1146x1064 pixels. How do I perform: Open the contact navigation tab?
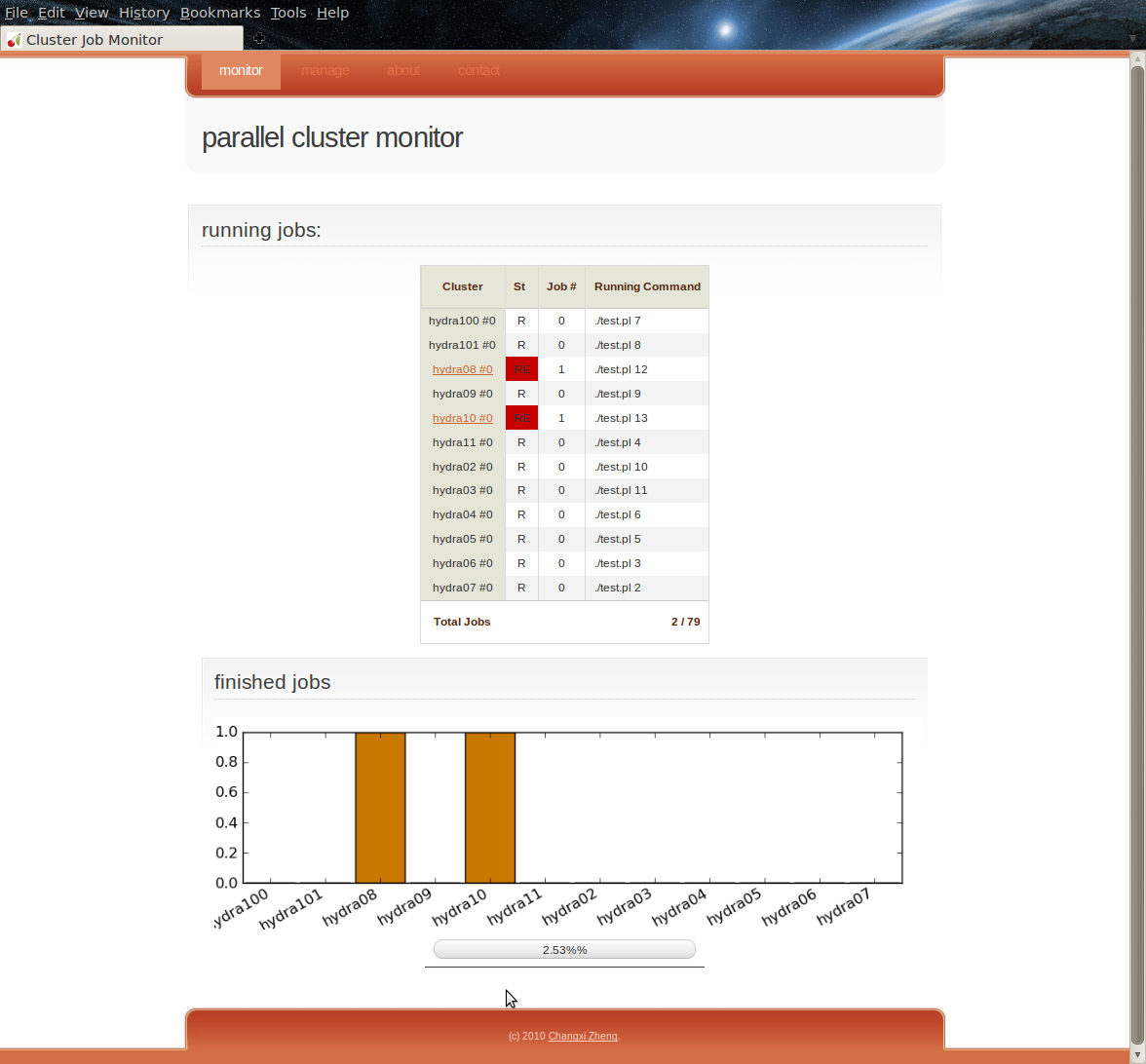click(x=478, y=70)
